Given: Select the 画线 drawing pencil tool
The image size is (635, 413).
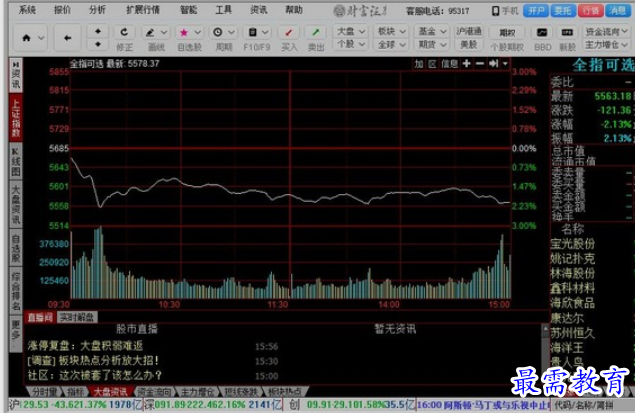Looking at the screenshot, I should click(x=155, y=33).
